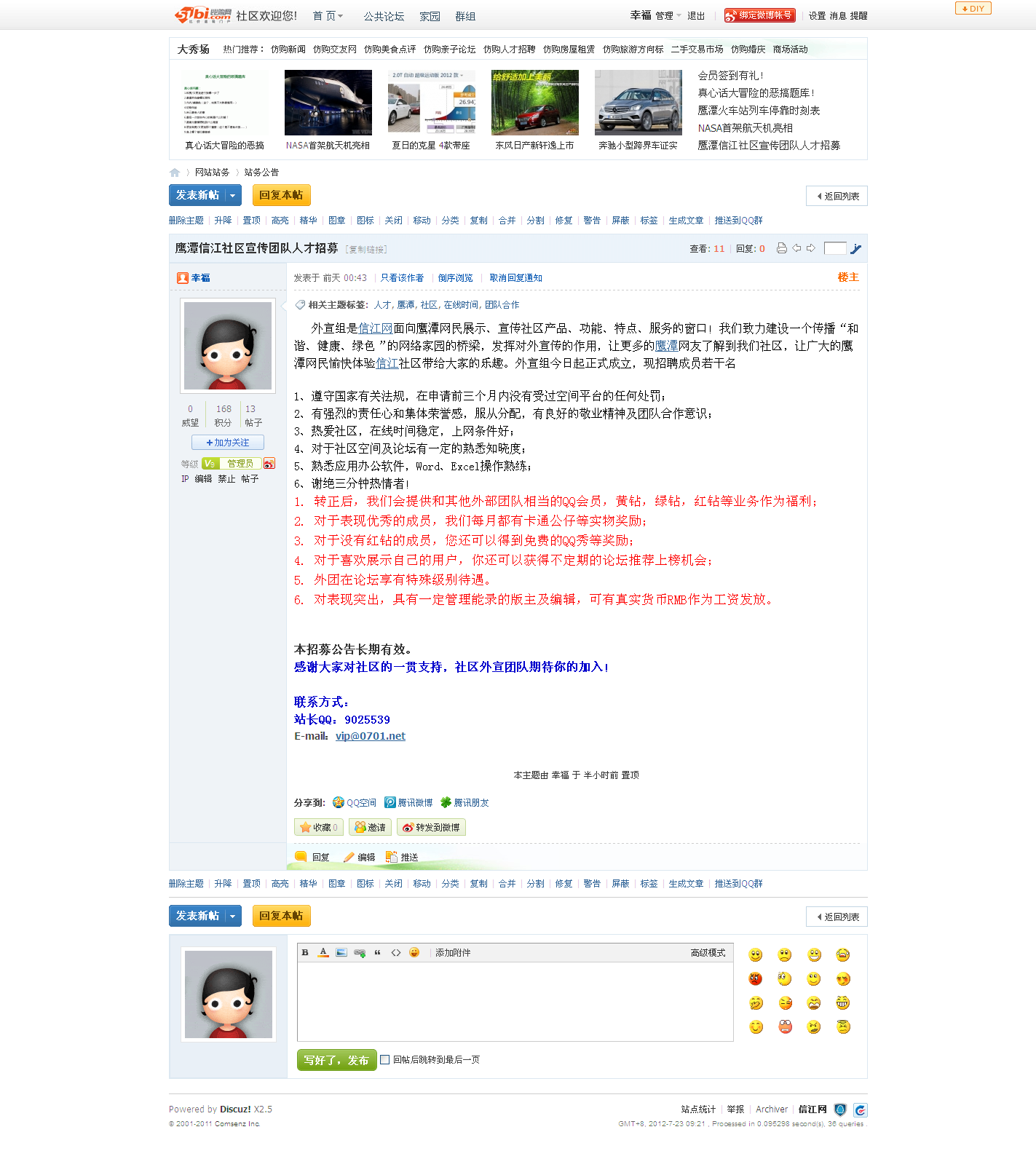Click the shield icon in the footer
The image size is (1036, 1167).
click(x=840, y=1110)
